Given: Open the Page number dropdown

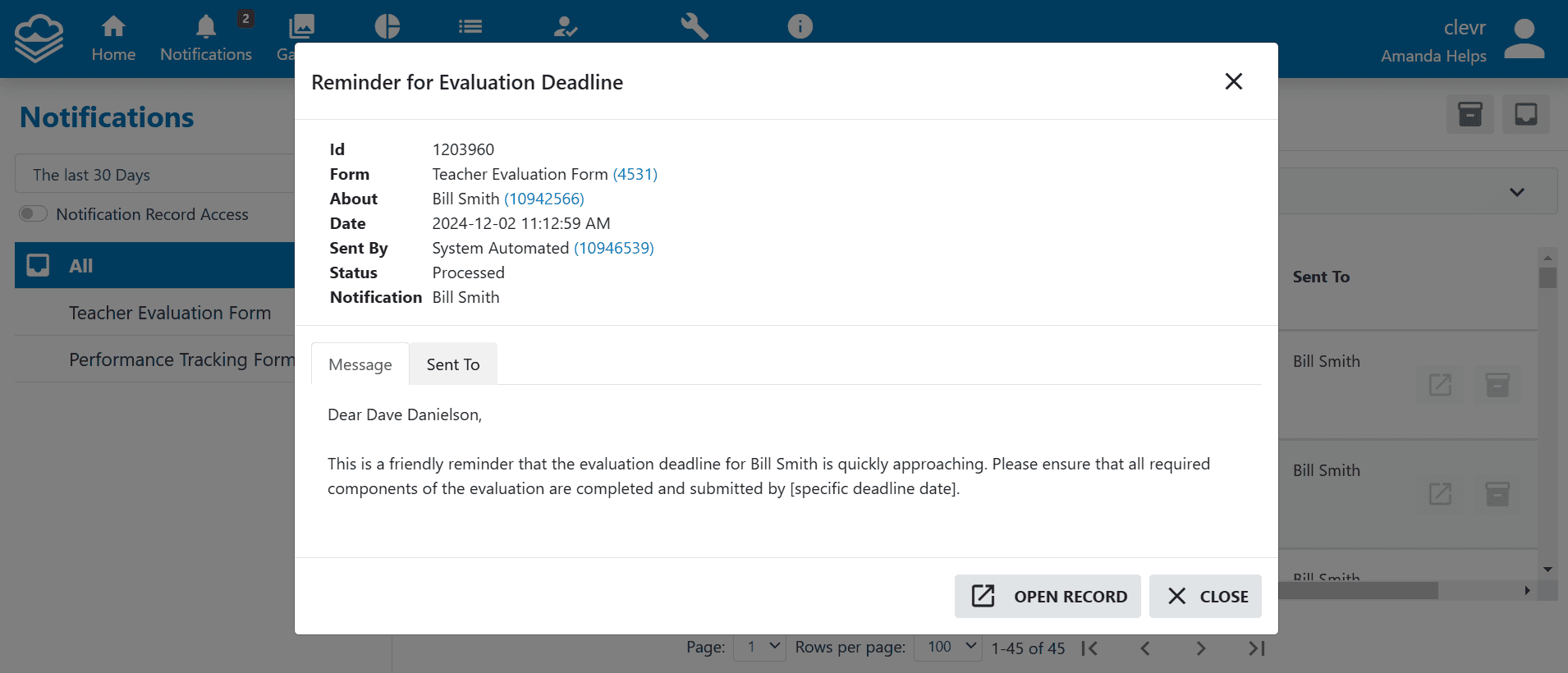Looking at the screenshot, I should tap(759, 648).
